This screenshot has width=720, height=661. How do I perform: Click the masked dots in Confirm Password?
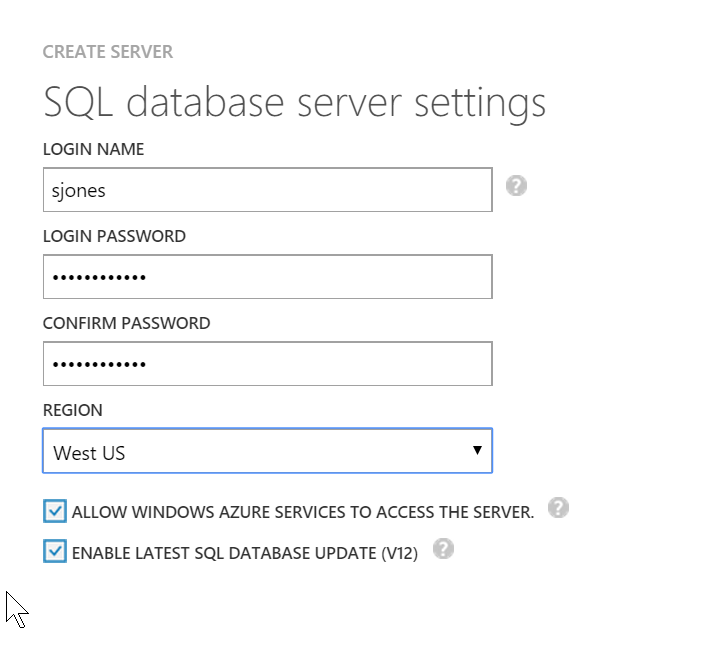(x=99, y=364)
